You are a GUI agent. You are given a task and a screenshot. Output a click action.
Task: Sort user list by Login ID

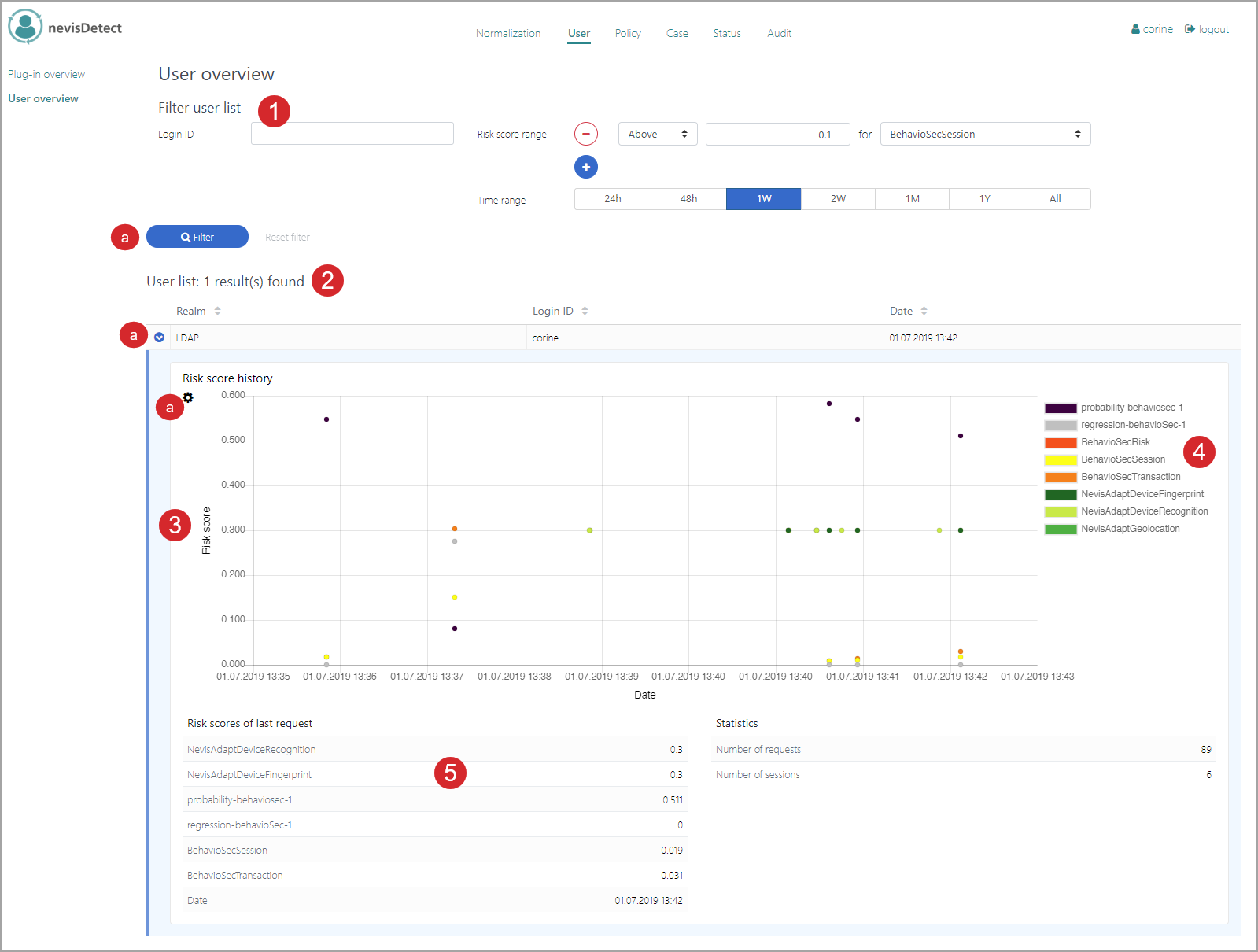tap(585, 311)
